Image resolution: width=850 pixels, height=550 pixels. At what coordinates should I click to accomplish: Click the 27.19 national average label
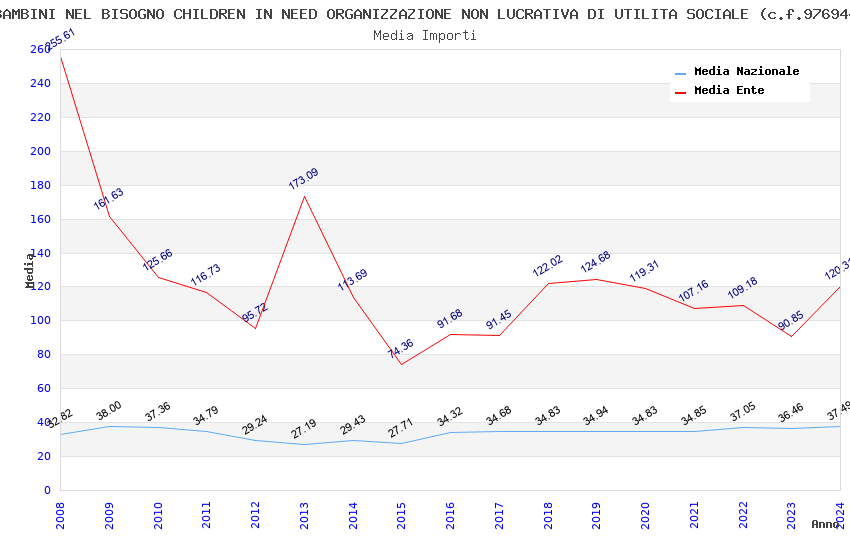(x=303, y=429)
